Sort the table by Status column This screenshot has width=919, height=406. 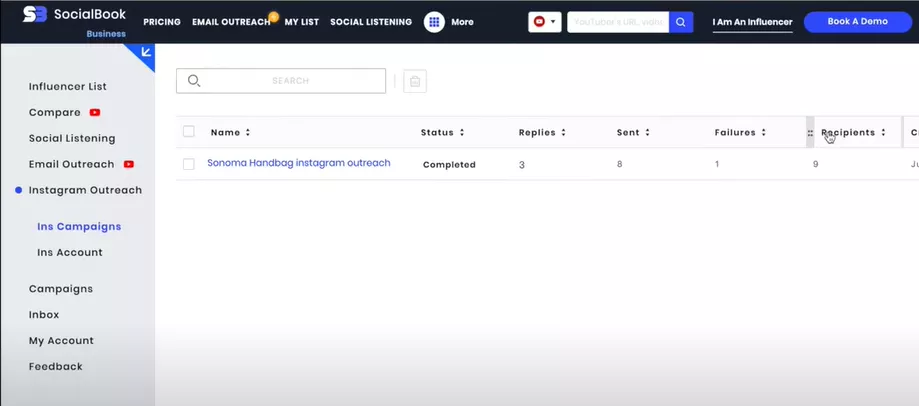pos(462,132)
